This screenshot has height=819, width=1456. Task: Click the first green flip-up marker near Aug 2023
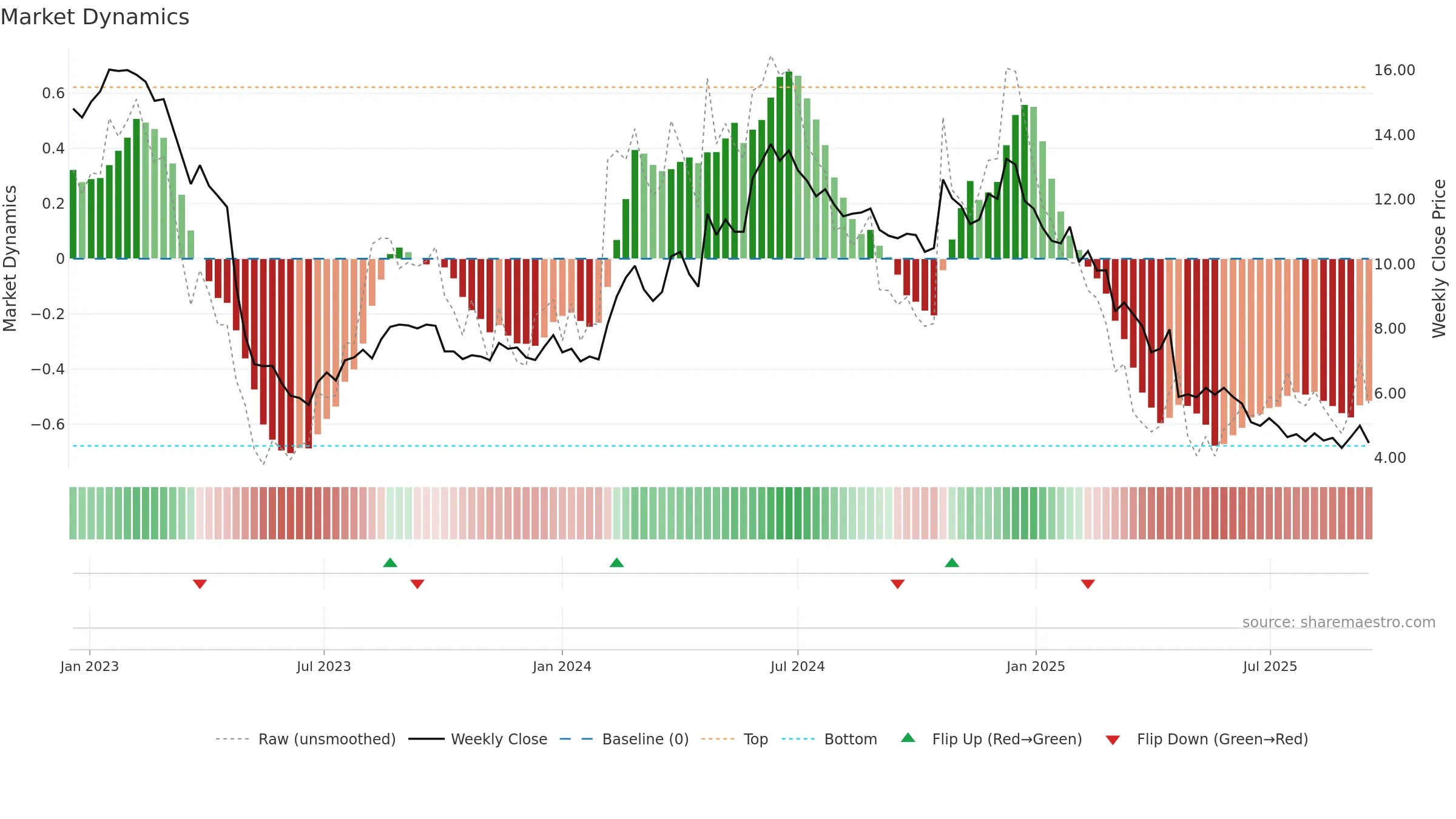tap(390, 562)
